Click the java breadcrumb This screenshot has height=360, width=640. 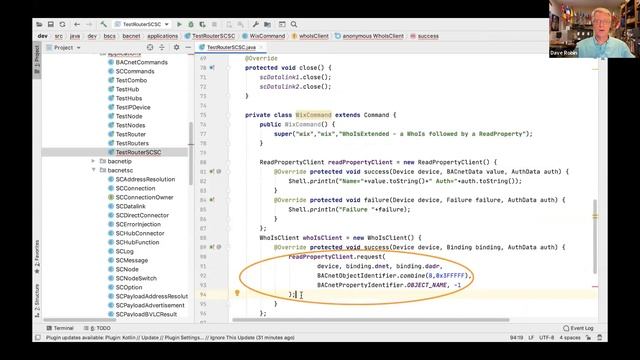[75, 36]
